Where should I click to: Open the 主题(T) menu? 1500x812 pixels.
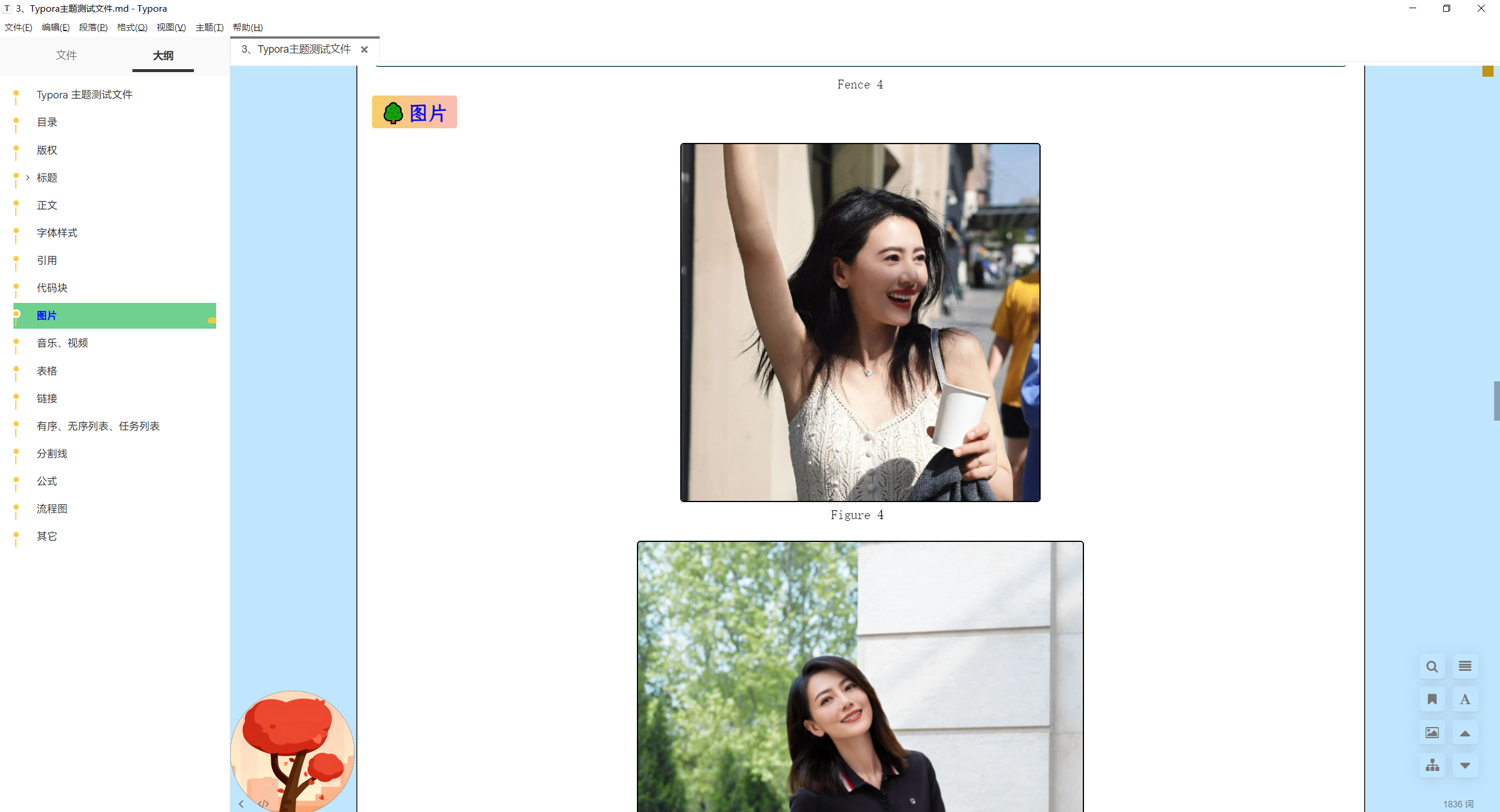[209, 28]
